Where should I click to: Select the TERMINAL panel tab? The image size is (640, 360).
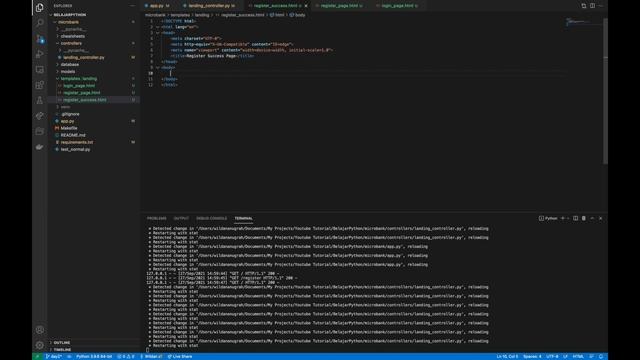tap(244, 218)
